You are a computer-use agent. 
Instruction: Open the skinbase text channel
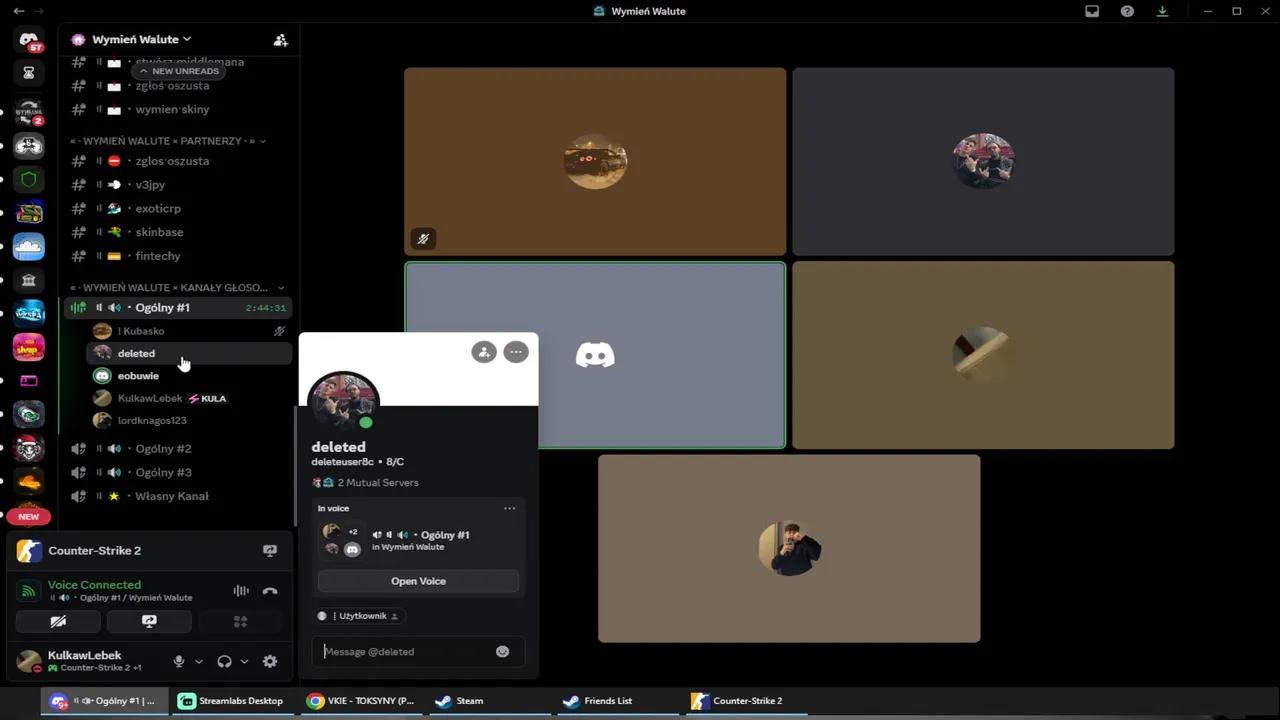tap(159, 232)
